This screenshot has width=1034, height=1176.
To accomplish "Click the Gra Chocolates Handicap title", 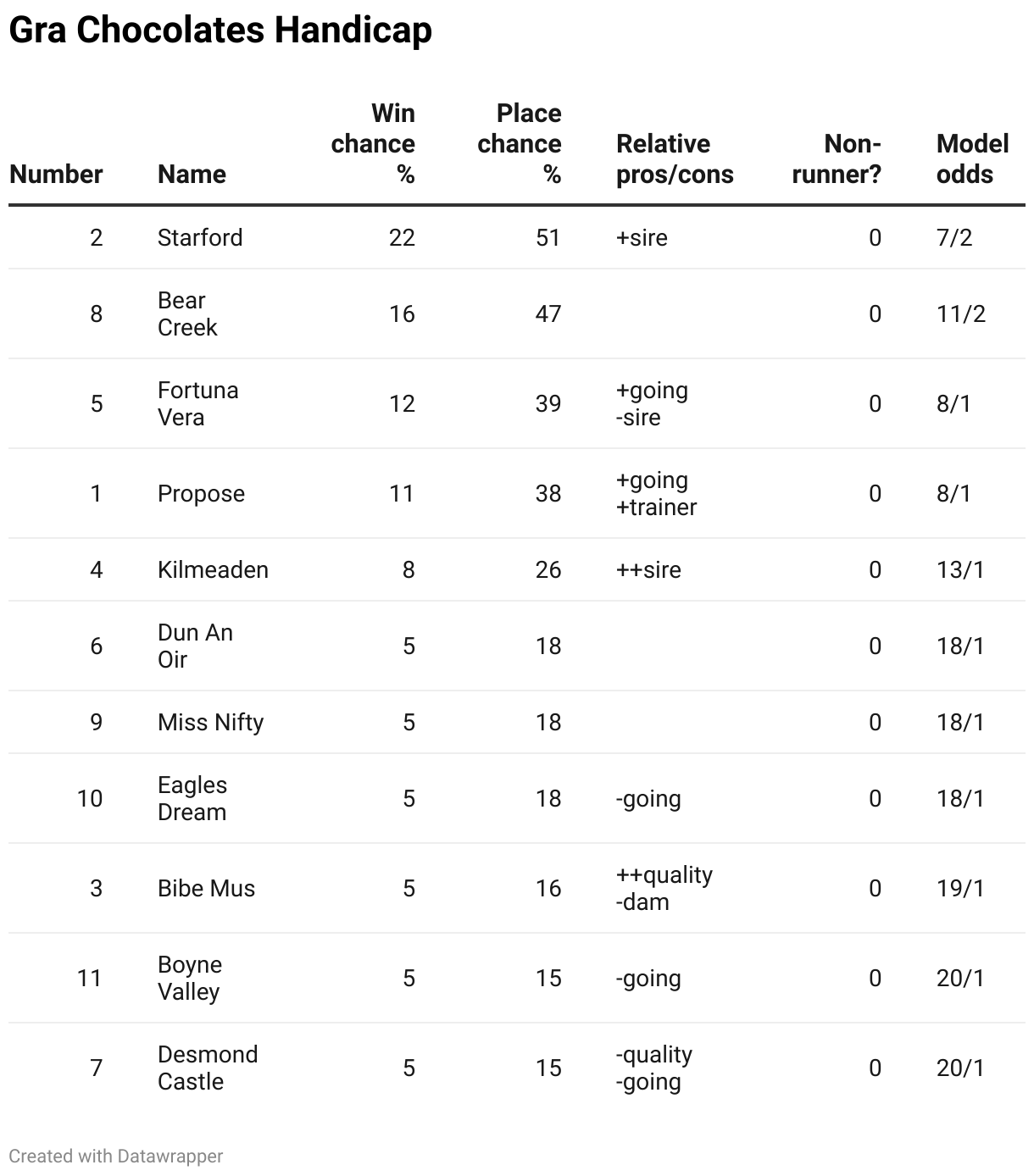I will pyautogui.click(x=220, y=31).
